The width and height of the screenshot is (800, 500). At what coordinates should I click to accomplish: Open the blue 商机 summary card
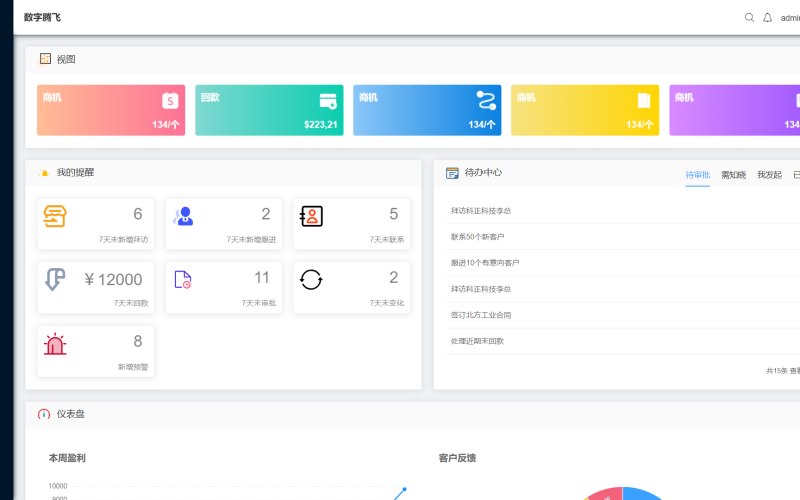point(427,110)
